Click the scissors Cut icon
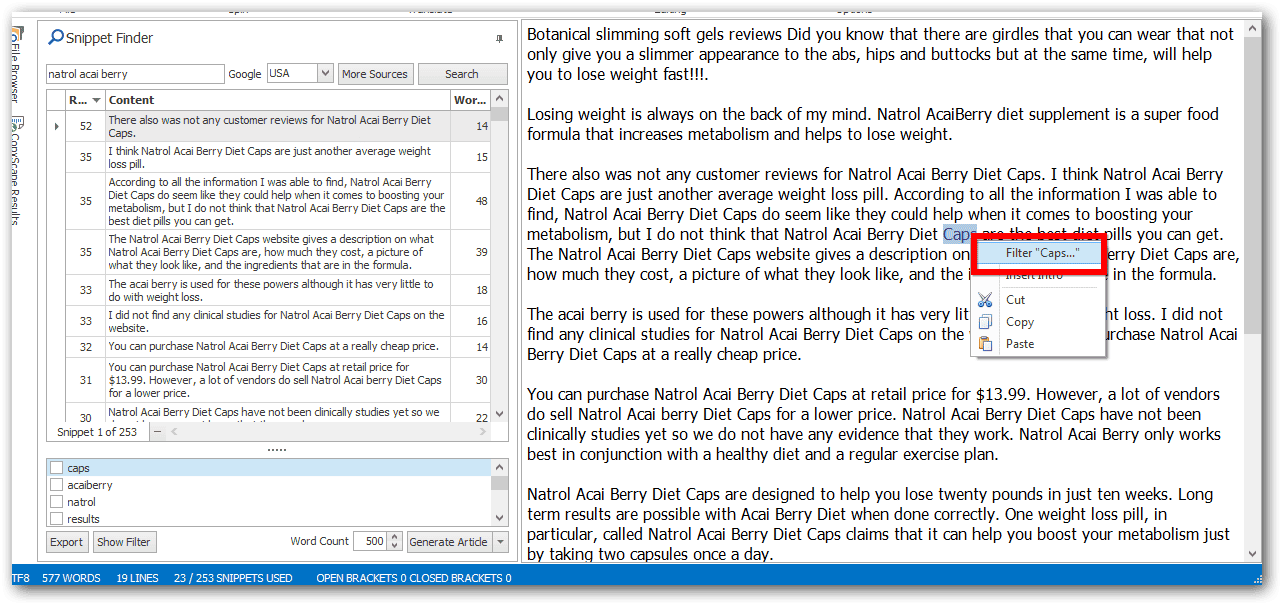This screenshot has height=605, width=1282. 986,299
